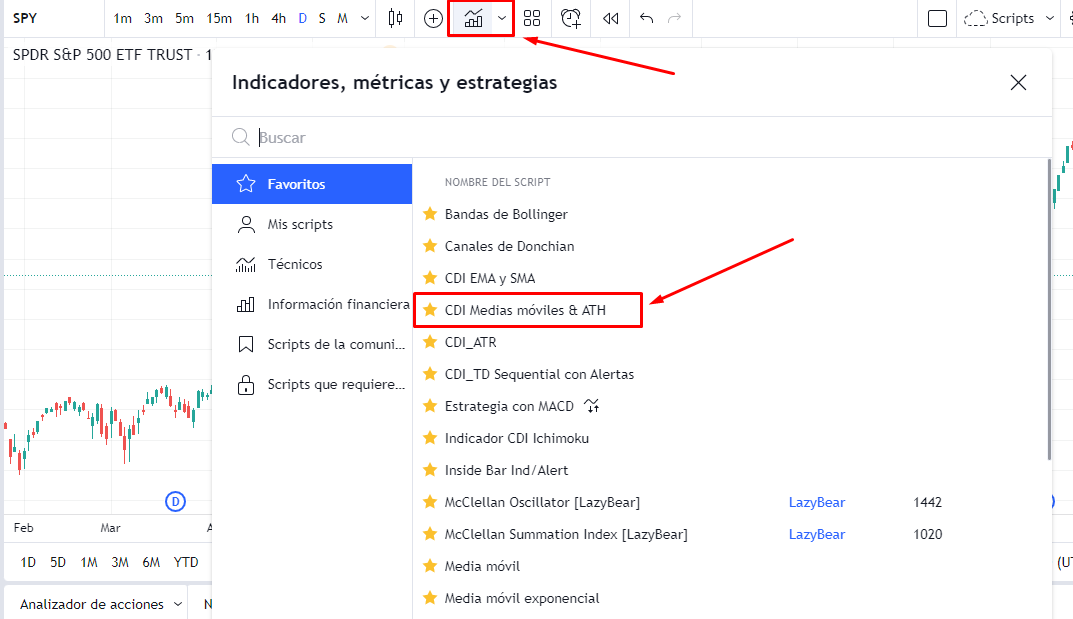Screen dimensions: 1073x619
Task: Expand the Scripts layout dropdown arrow
Action: pos(1050,18)
